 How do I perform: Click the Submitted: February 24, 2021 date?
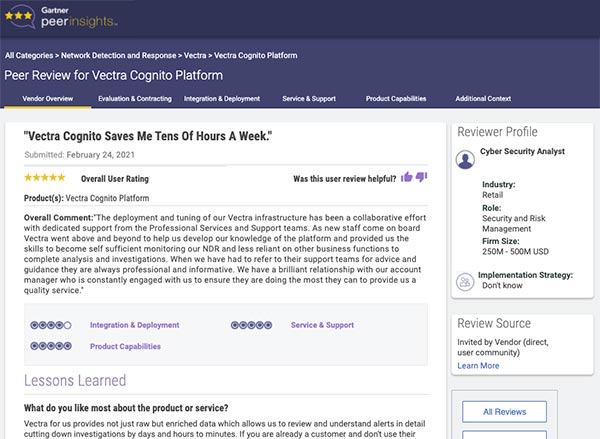pos(80,155)
